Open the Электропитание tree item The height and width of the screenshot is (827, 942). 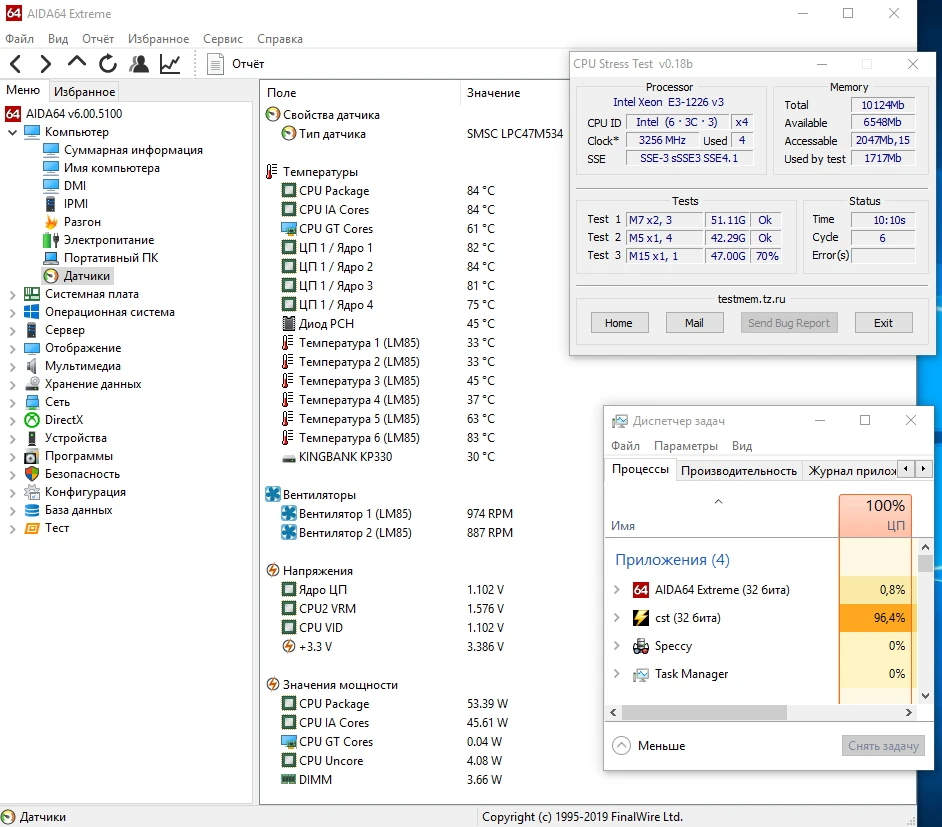click(x=108, y=240)
